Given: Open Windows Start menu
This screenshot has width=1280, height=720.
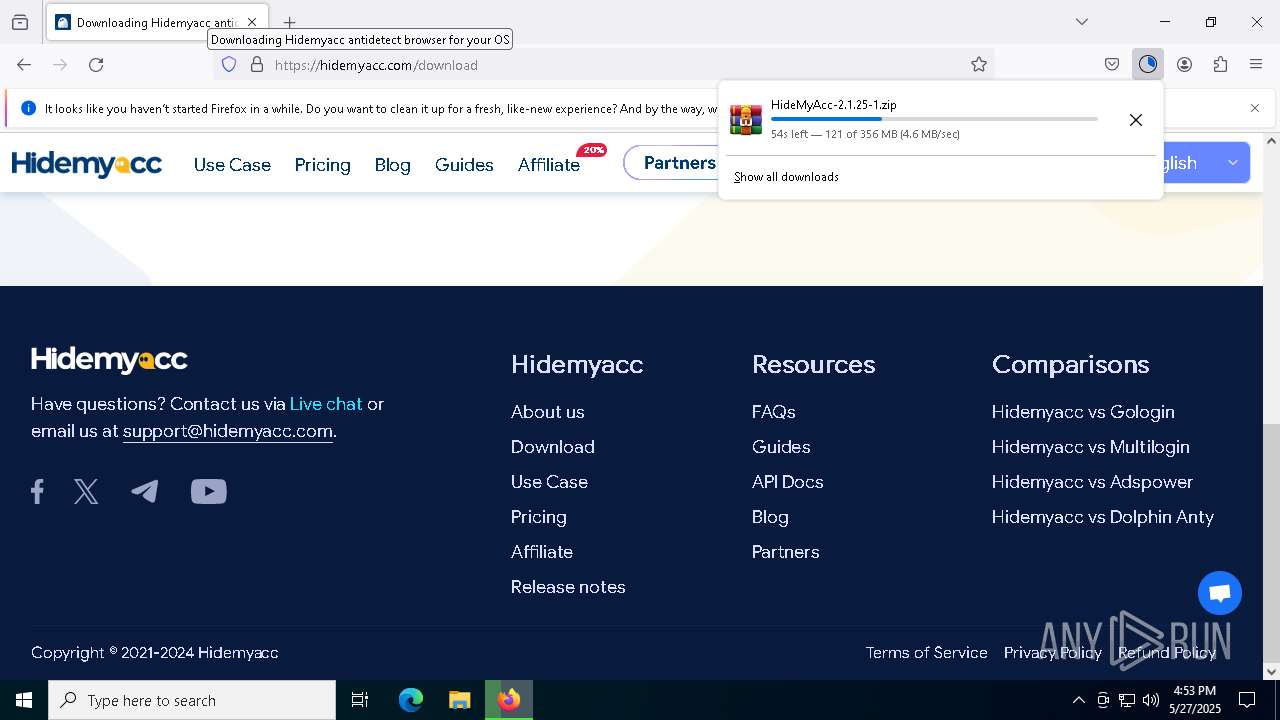Looking at the screenshot, I should point(24,700).
